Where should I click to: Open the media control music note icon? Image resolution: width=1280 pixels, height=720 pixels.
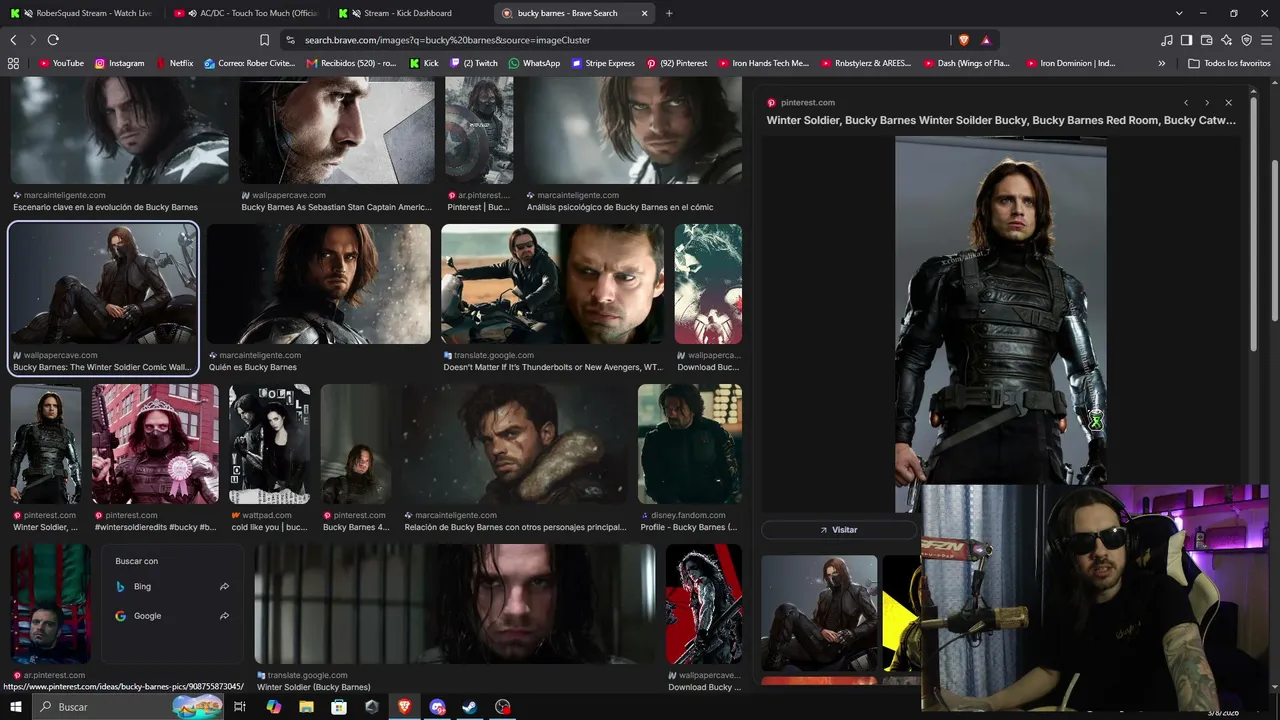1167,40
